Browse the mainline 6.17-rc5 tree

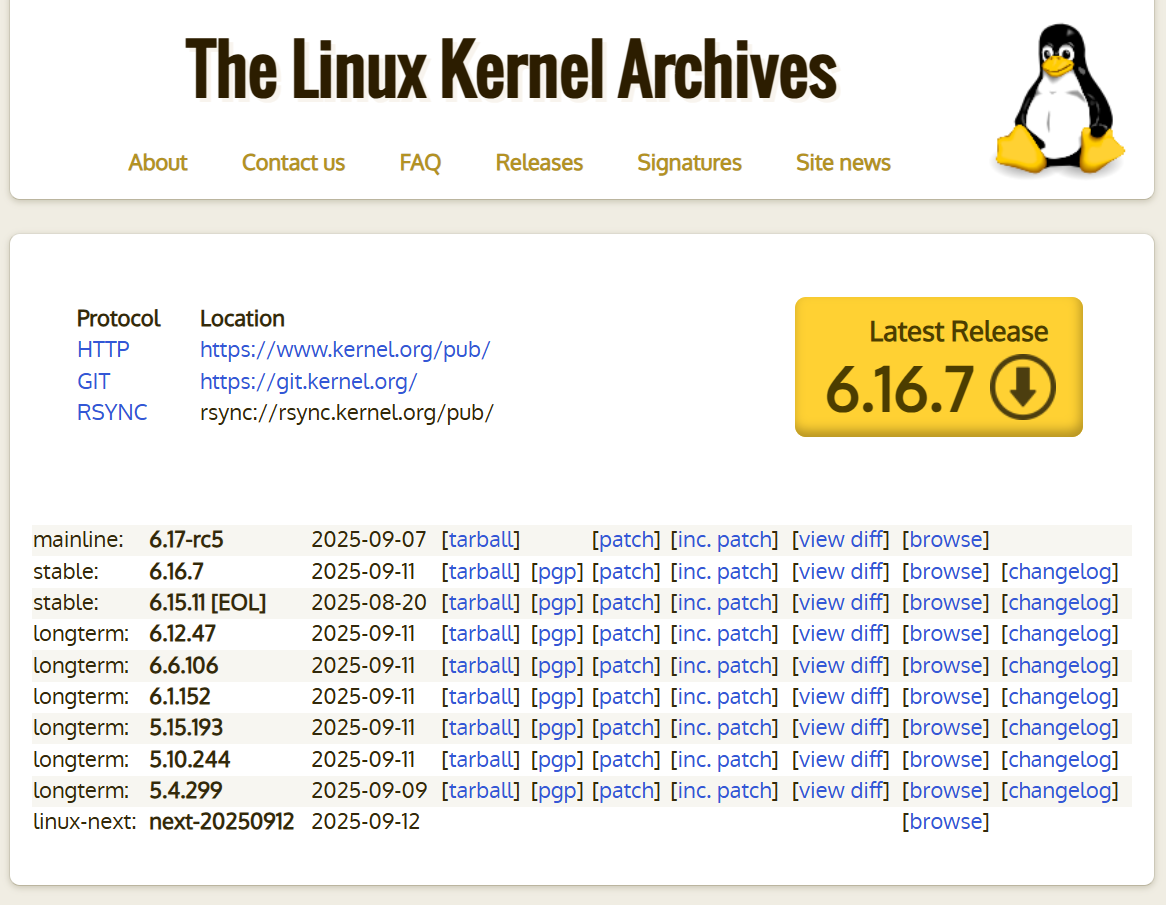(946, 540)
